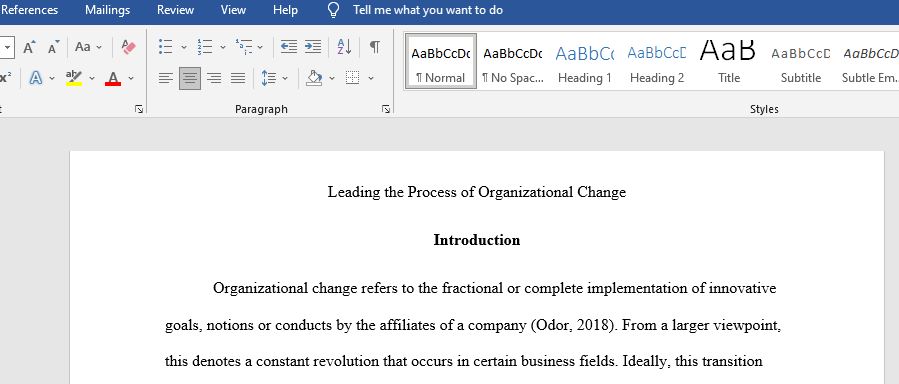The height and width of the screenshot is (384, 899).
Task: Click the Introduction heading in document
Action: pos(476,240)
